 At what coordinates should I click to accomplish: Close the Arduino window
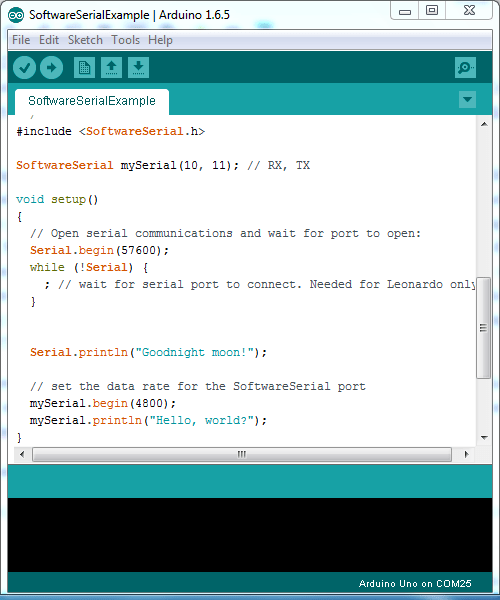click(469, 10)
